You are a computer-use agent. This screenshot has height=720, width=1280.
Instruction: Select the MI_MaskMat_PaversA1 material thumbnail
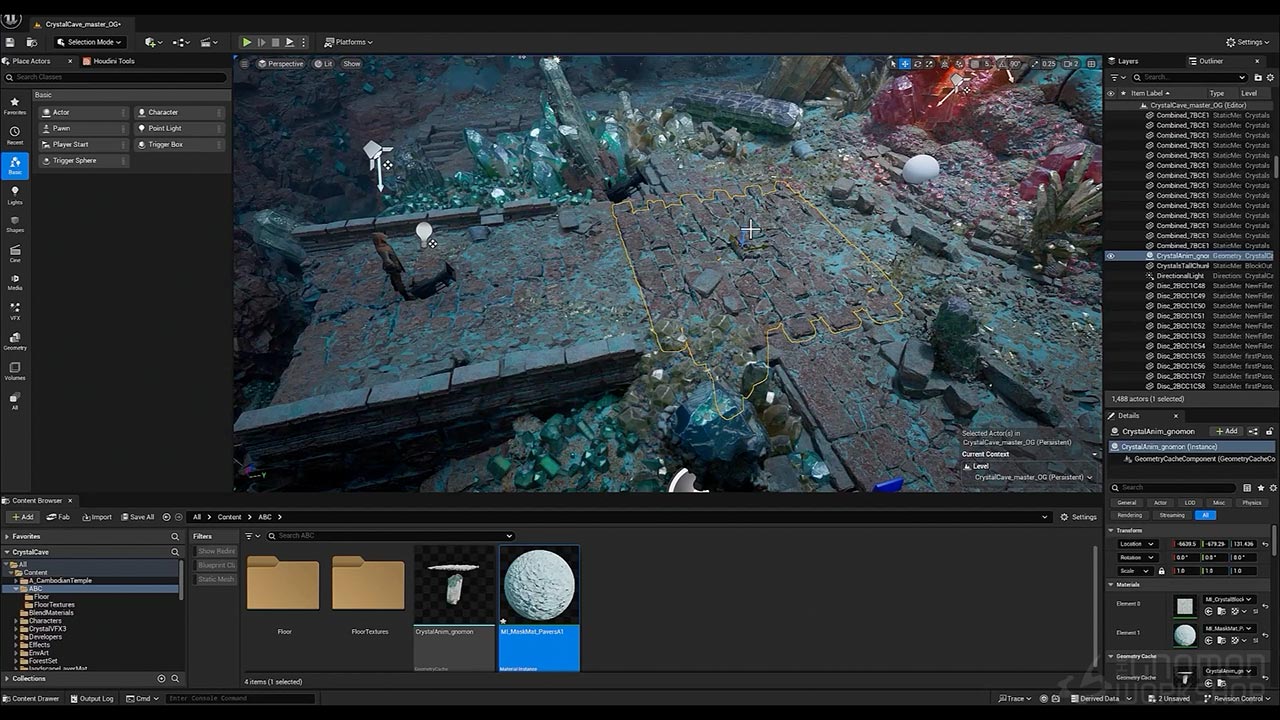[x=539, y=585]
